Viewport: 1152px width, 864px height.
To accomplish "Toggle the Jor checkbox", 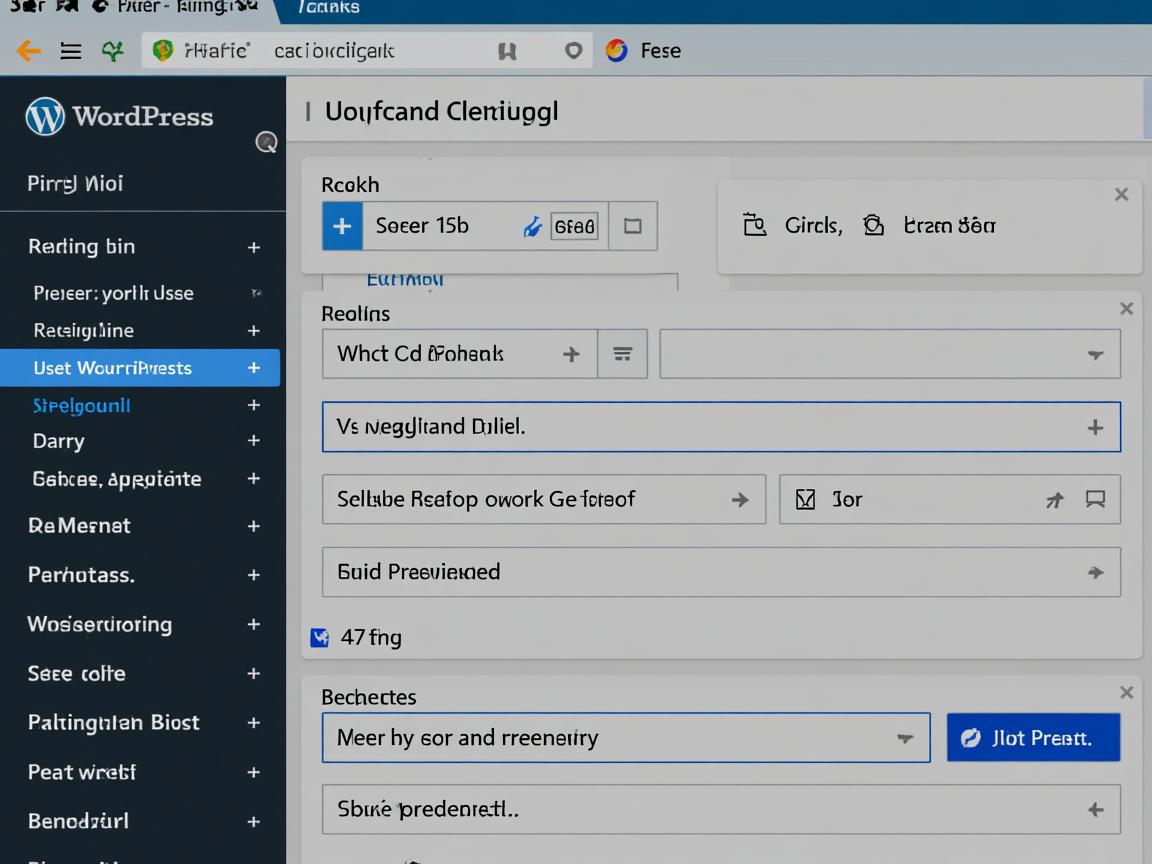I will pyautogui.click(x=805, y=500).
